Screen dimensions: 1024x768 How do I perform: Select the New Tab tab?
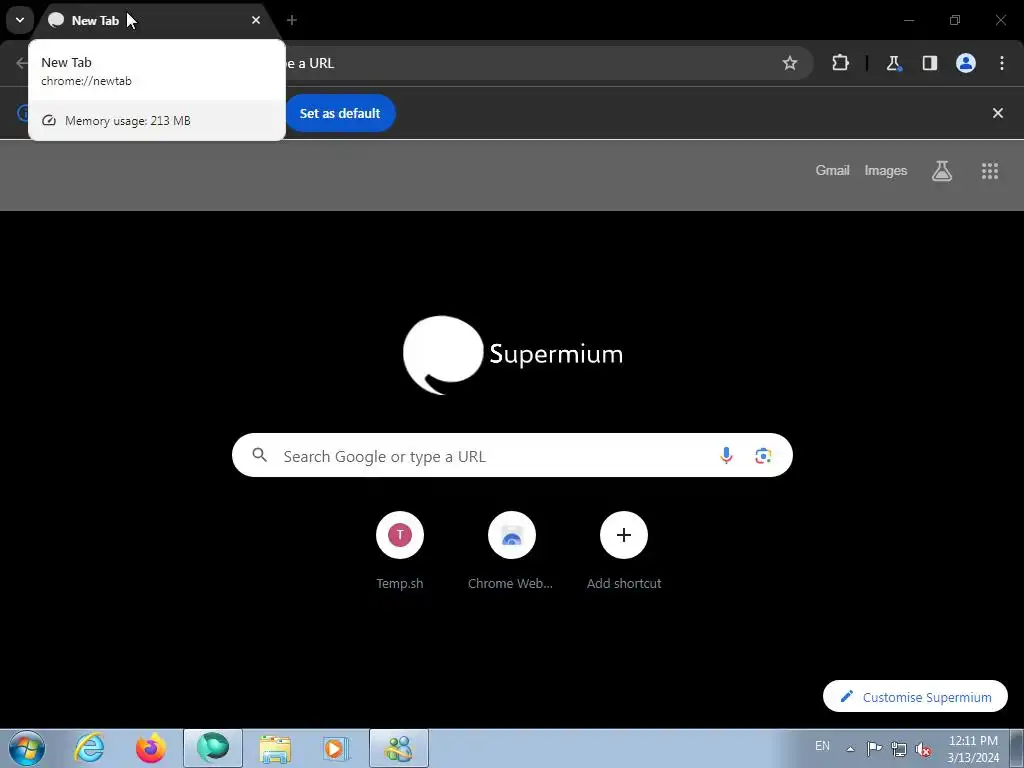[159, 20]
